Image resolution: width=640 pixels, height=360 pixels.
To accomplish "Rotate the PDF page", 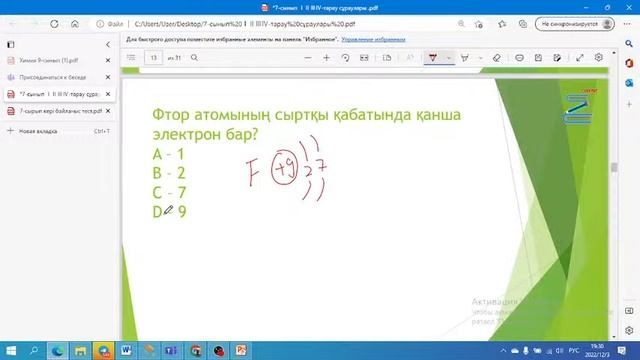I will point(345,58).
